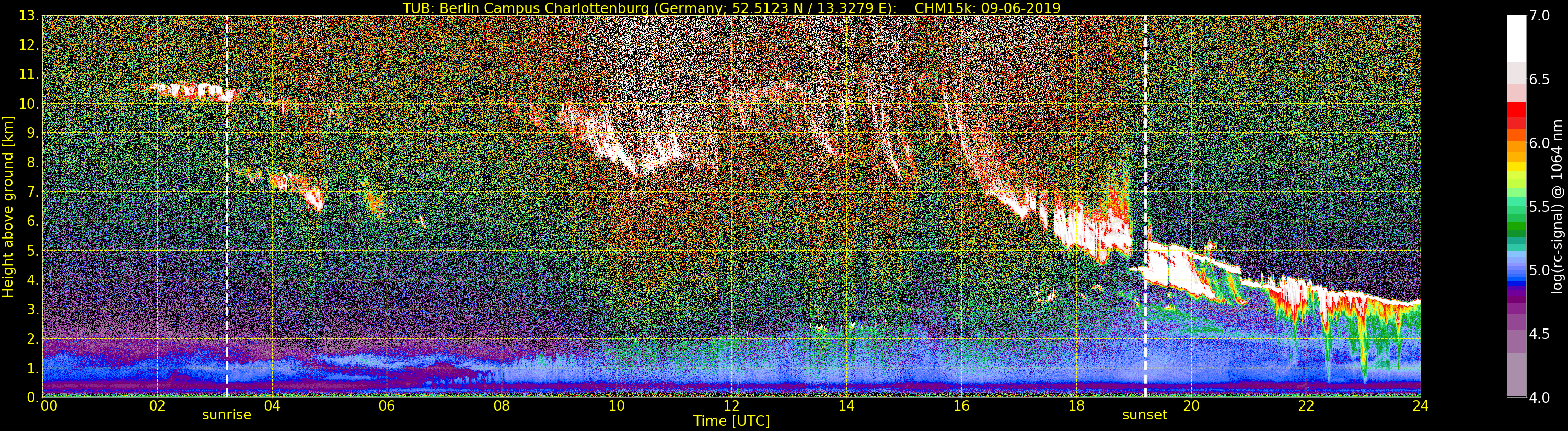Screen dimensions: 1568x431
Task: Click the '7.0' value on the colorbar scale
Action: [x=1540, y=16]
